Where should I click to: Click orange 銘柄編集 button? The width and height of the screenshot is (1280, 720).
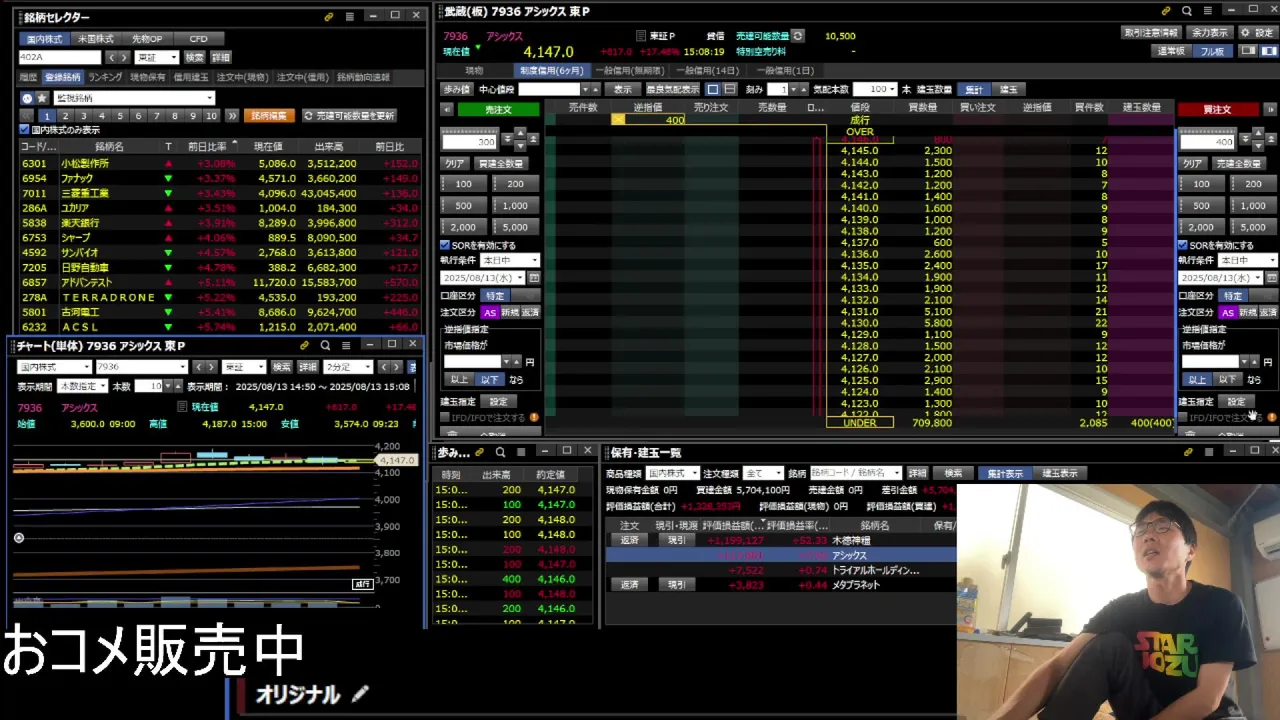tap(269, 116)
